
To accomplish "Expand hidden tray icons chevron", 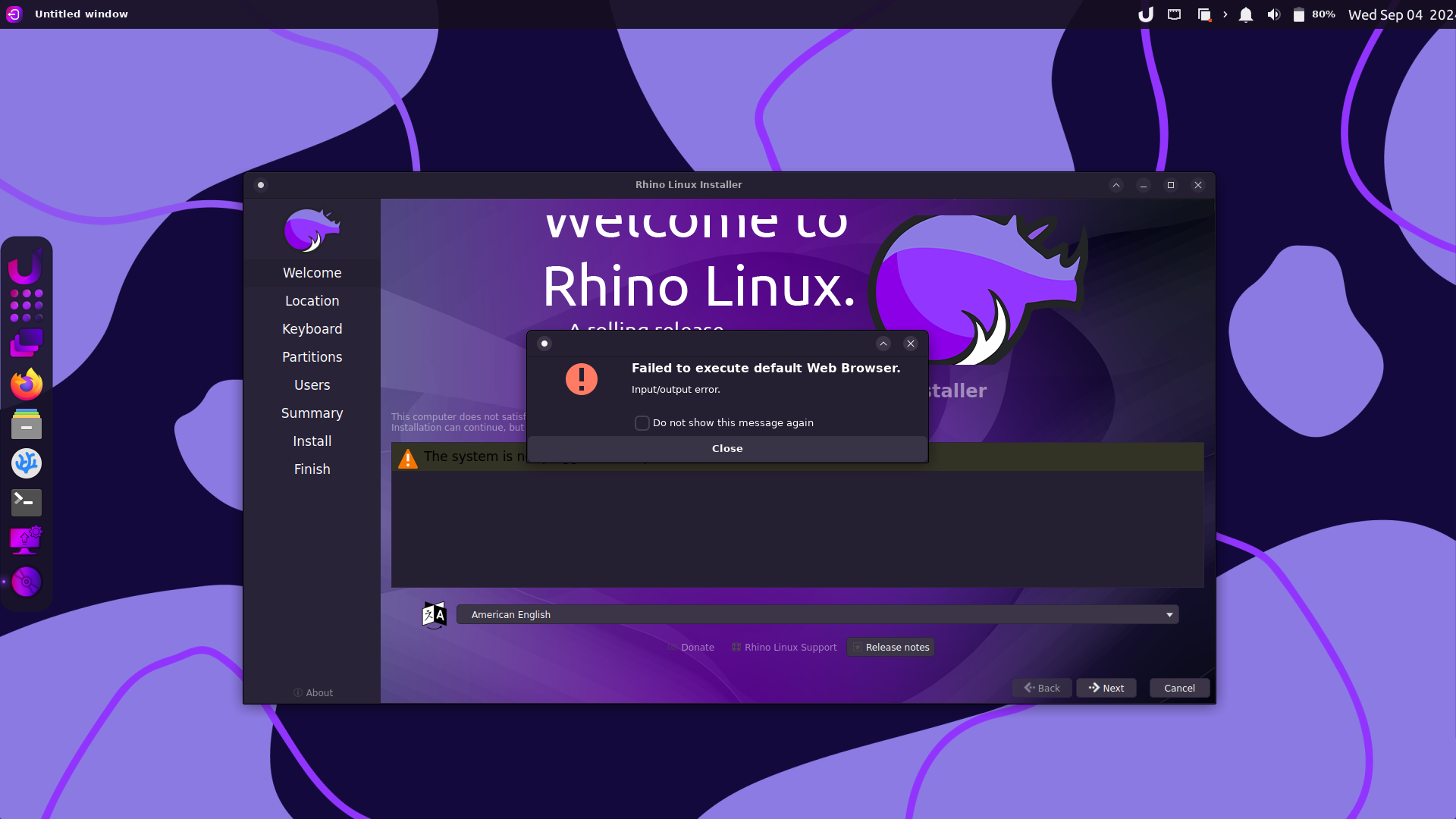I will (1225, 14).
